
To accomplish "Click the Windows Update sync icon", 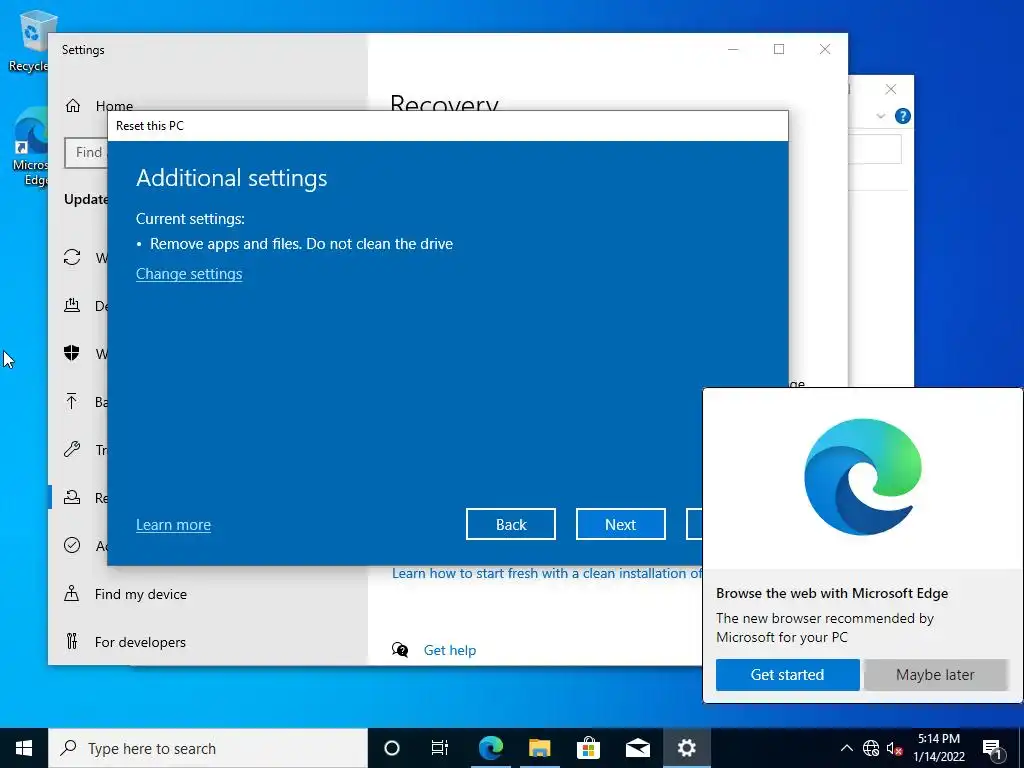I will coord(72,257).
